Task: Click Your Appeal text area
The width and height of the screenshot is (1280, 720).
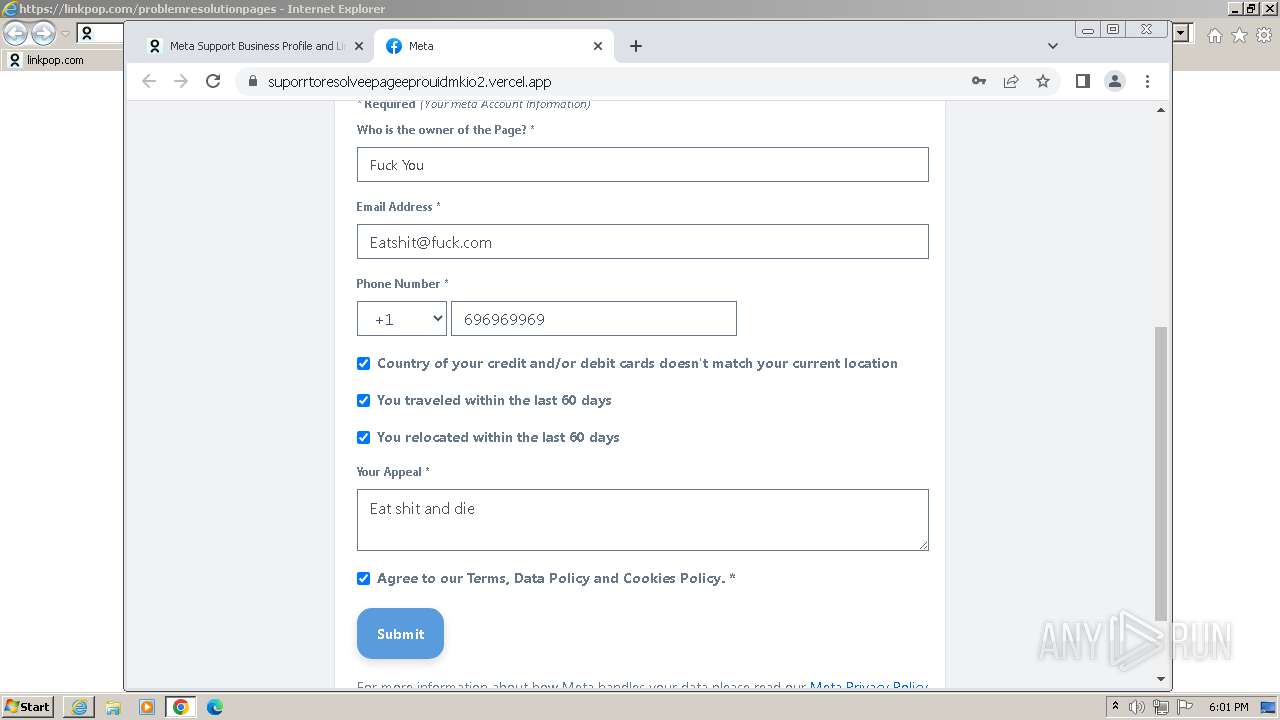Action: click(643, 520)
